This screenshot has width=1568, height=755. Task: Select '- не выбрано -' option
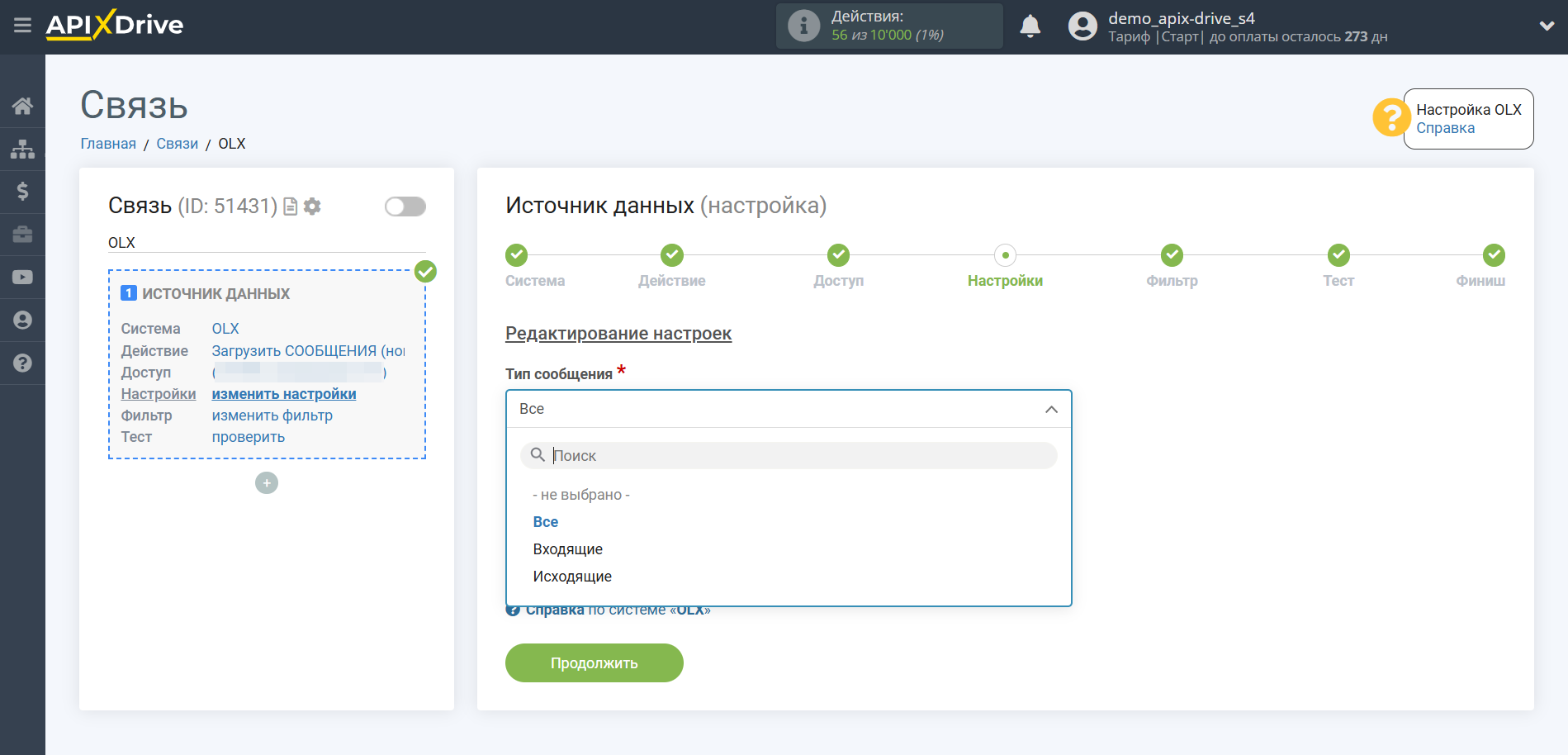click(x=581, y=495)
